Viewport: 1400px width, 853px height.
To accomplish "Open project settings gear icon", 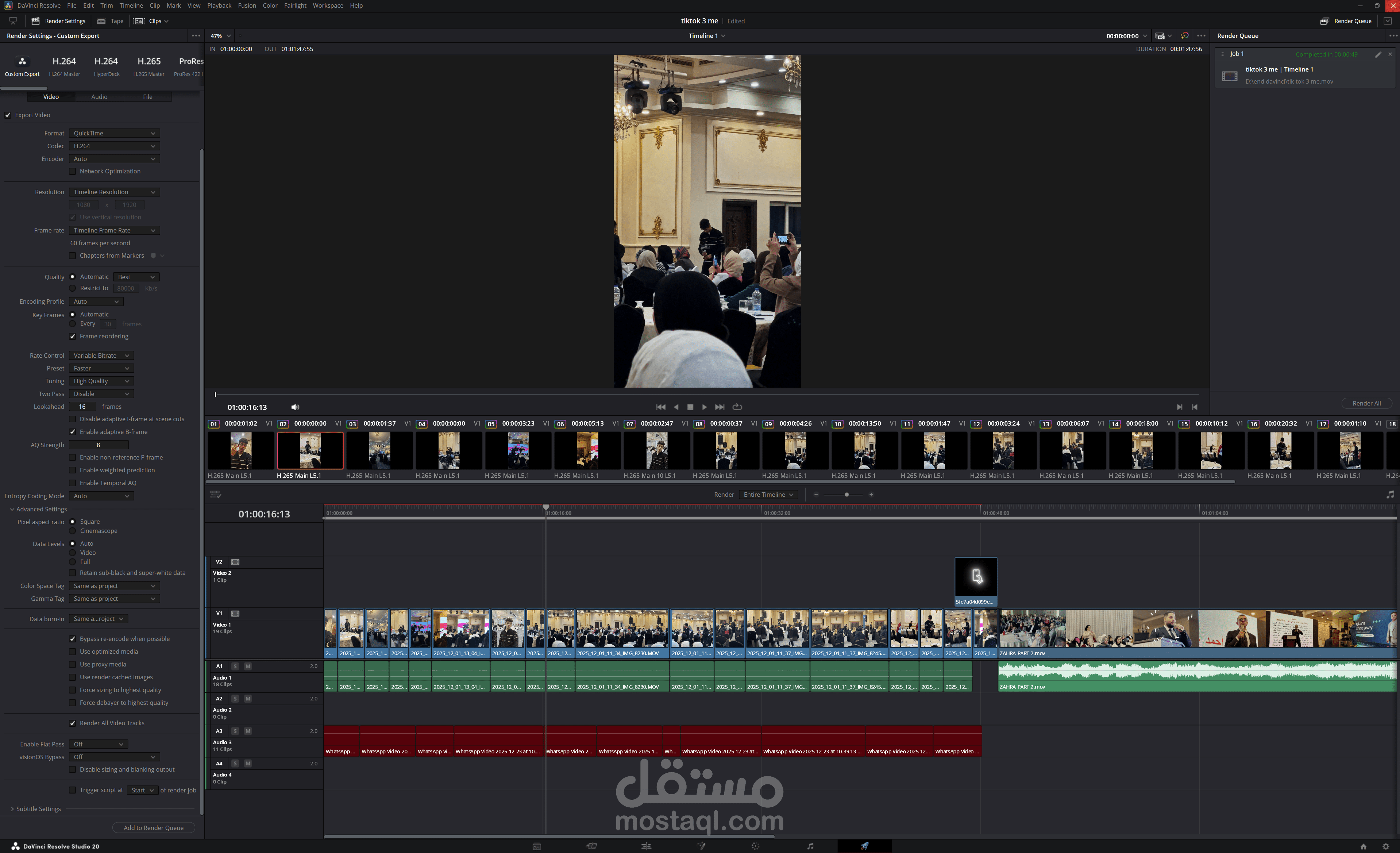I will click(1386, 846).
